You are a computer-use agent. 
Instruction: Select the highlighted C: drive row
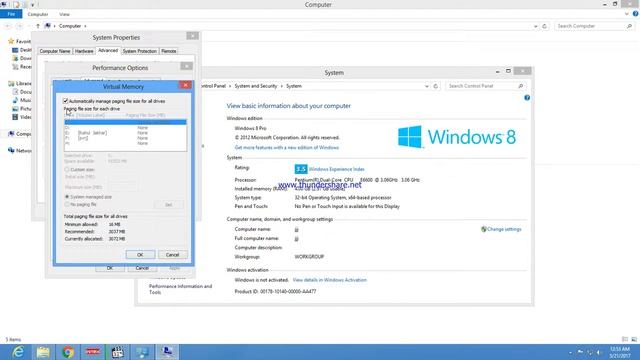pos(125,122)
